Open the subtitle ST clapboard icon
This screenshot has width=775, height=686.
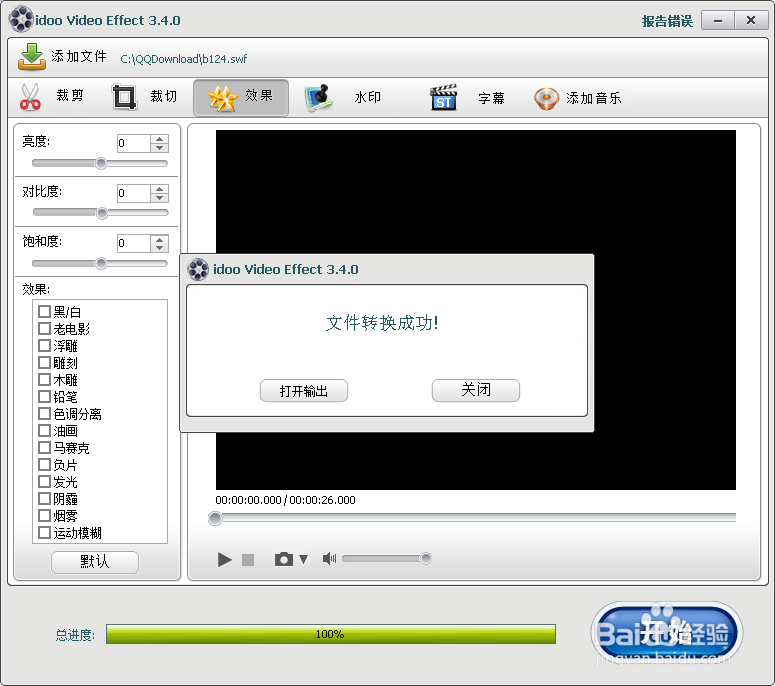point(443,97)
